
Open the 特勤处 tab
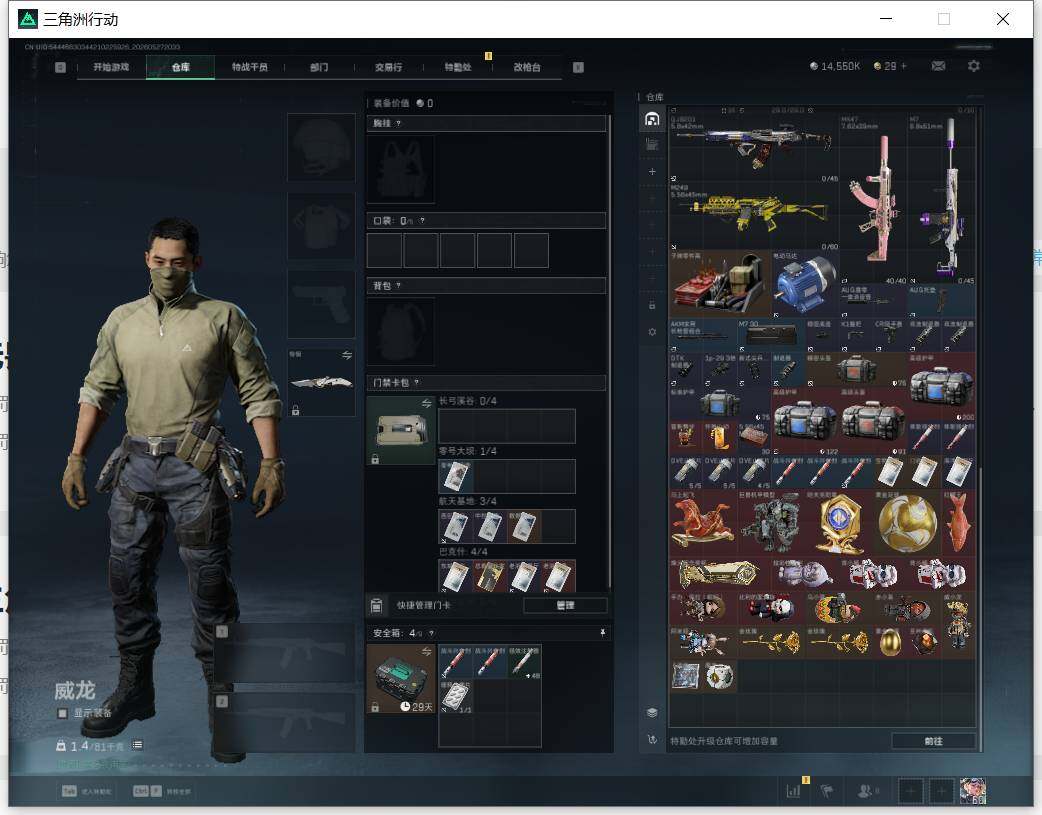(x=458, y=67)
